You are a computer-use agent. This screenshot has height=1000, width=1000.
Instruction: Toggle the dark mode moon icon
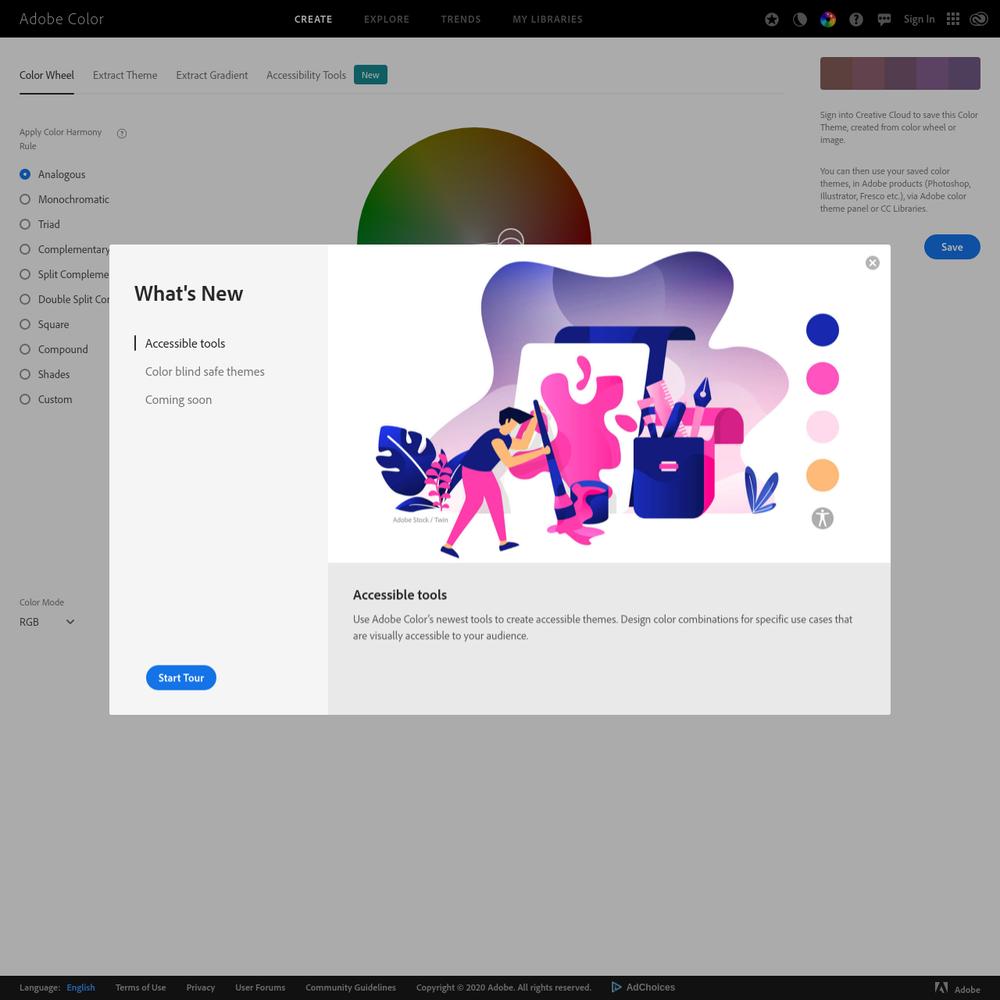coord(800,19)
